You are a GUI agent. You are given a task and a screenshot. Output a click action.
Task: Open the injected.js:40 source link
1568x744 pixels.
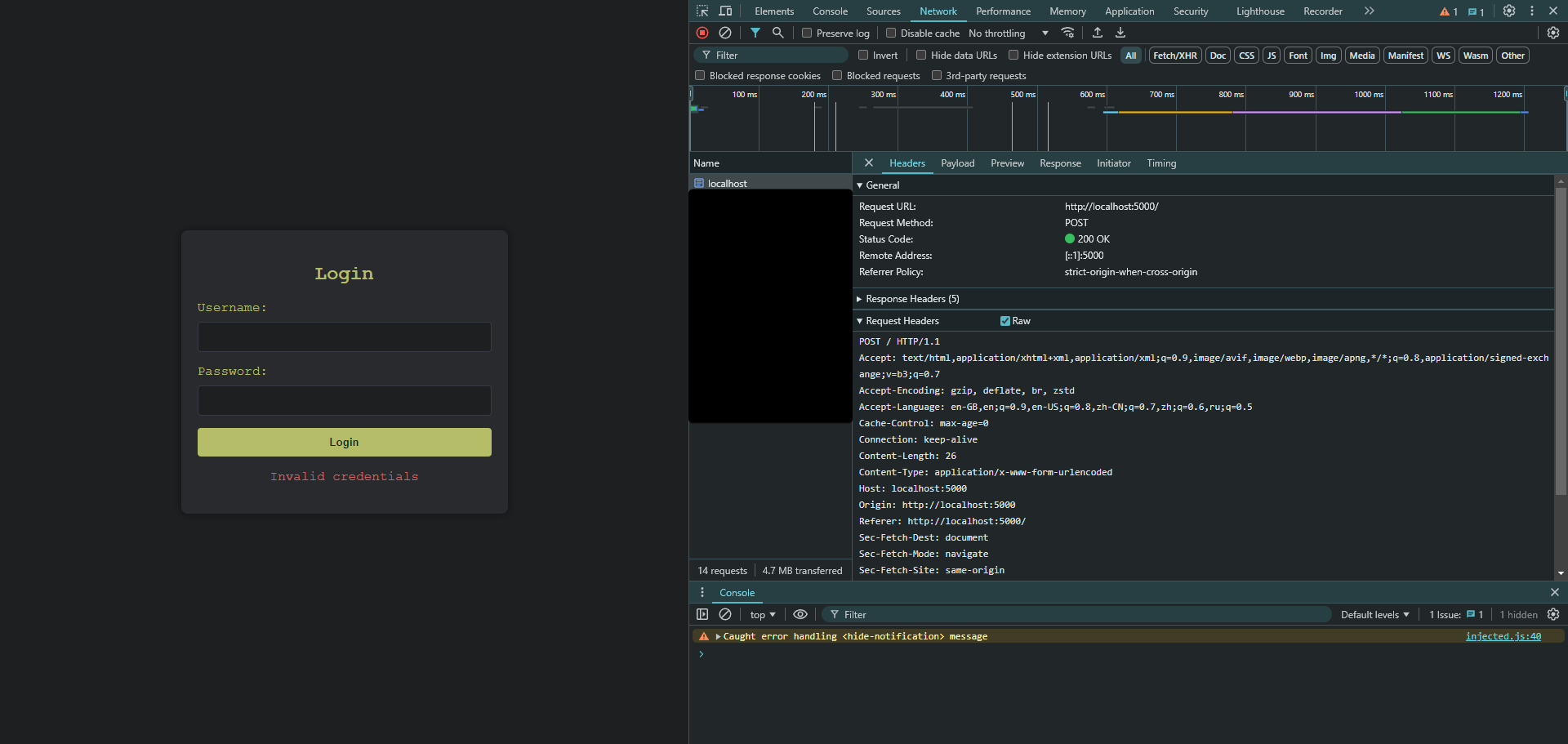[1503, 636]
